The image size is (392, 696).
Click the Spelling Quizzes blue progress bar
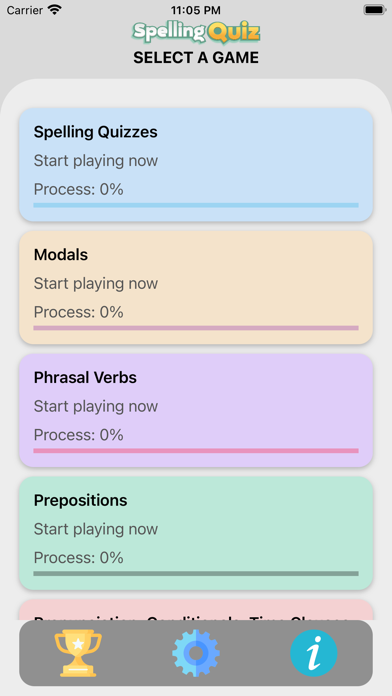point(196,205)
